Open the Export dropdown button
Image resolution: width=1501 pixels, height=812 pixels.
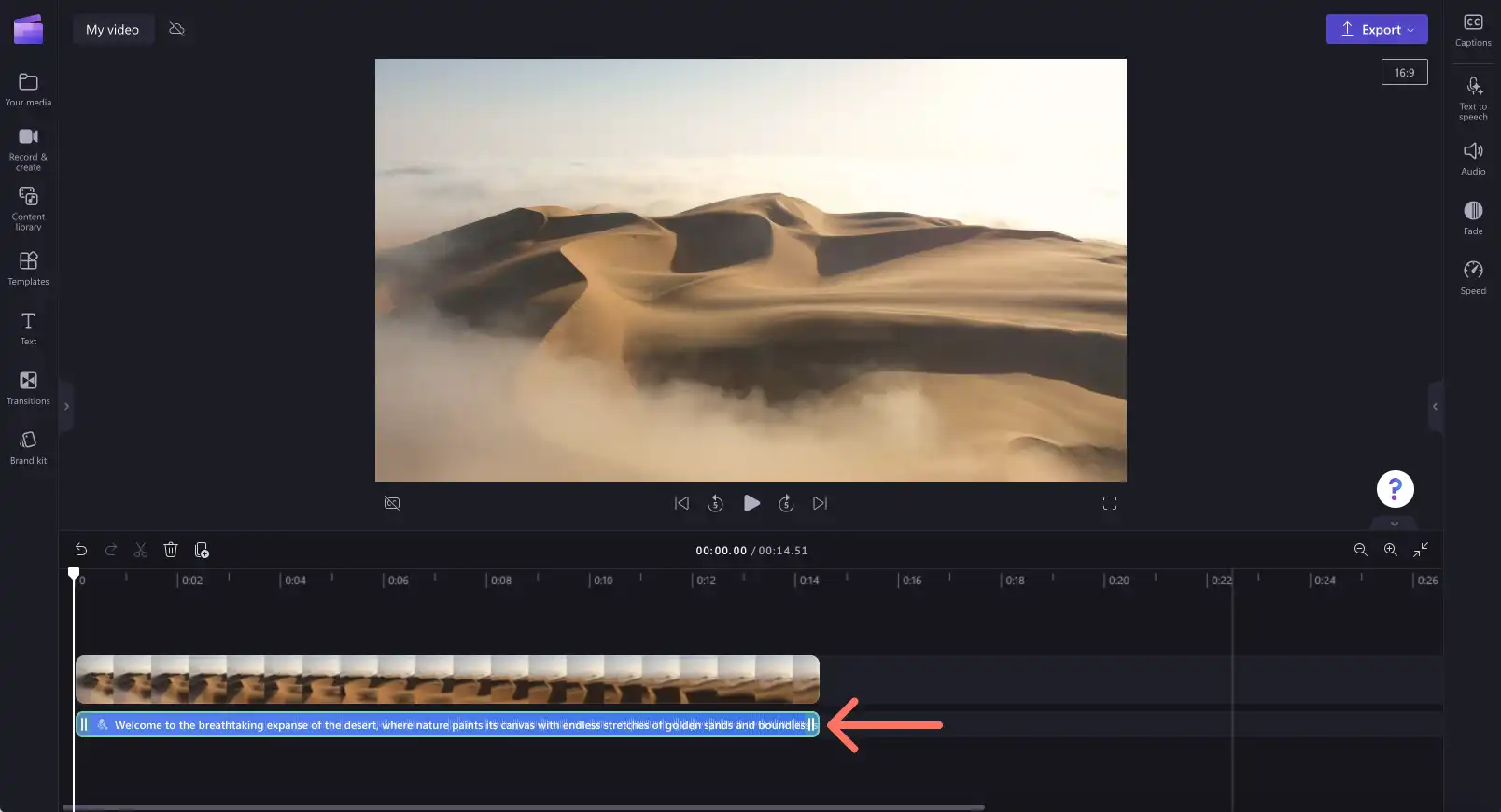(x=1377, y=29)
